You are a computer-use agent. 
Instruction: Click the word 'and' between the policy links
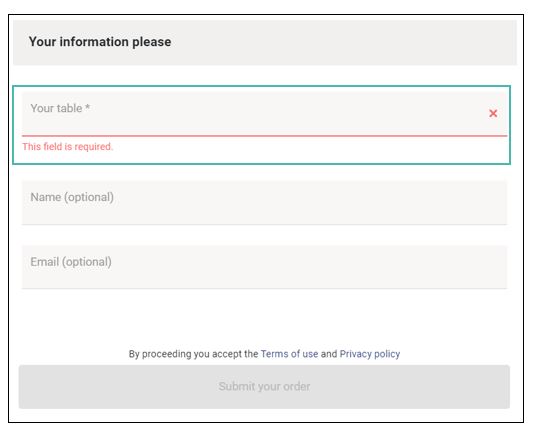329,354
